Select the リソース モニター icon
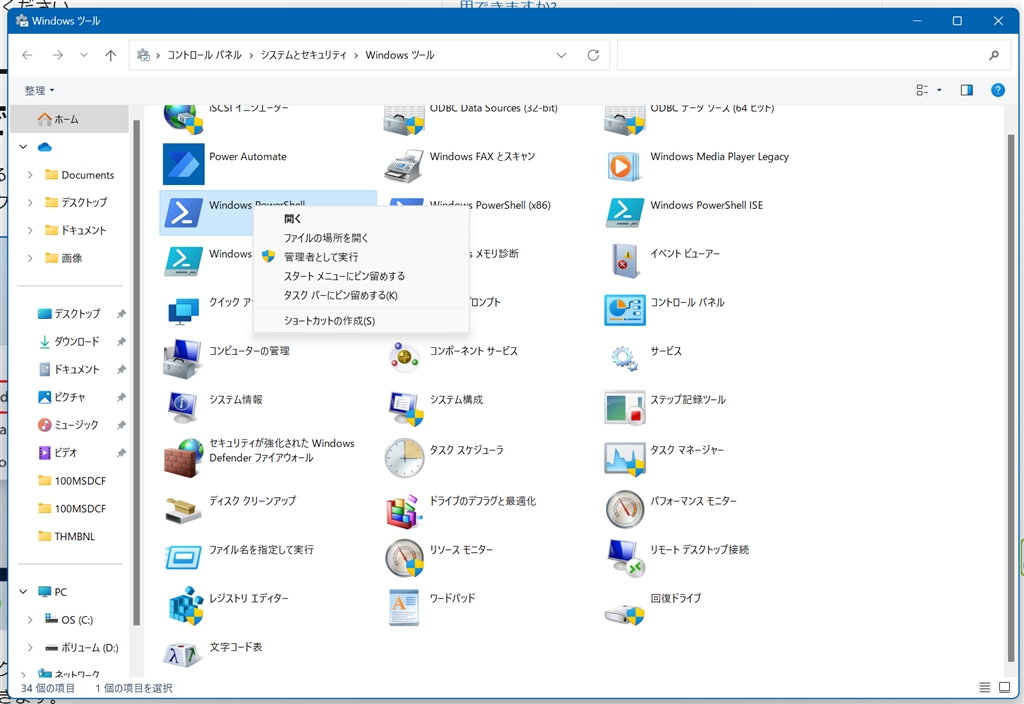Screen dimensions: 1024x704 404,558
